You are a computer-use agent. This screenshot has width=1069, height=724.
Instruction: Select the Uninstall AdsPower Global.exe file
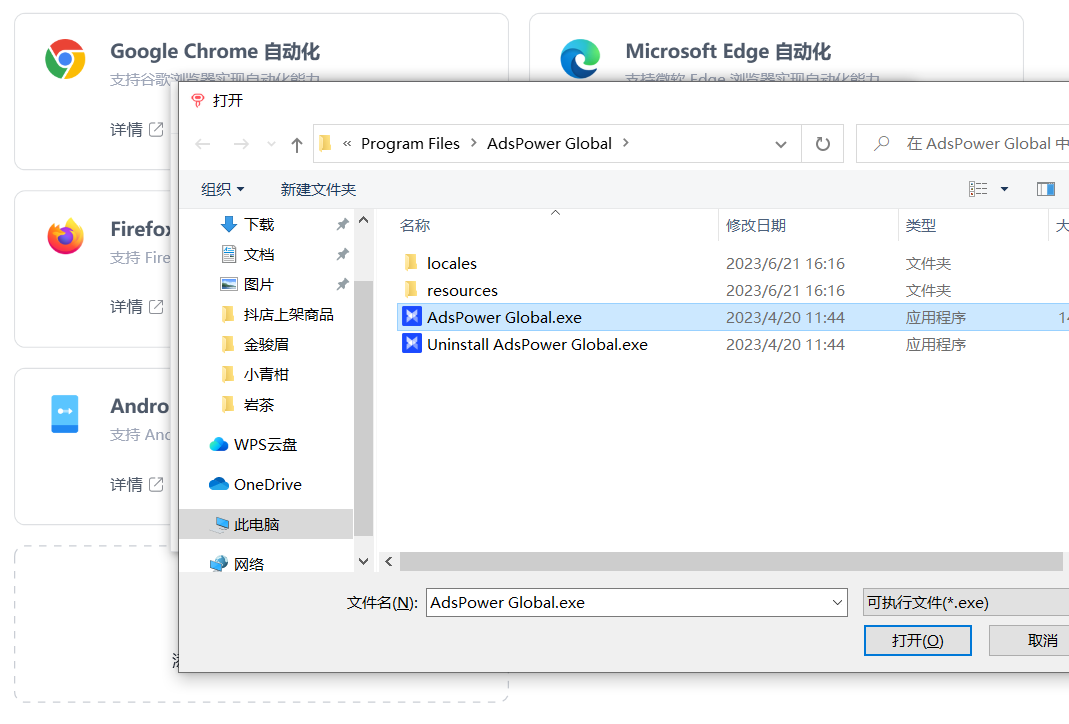tap(537, 344)
